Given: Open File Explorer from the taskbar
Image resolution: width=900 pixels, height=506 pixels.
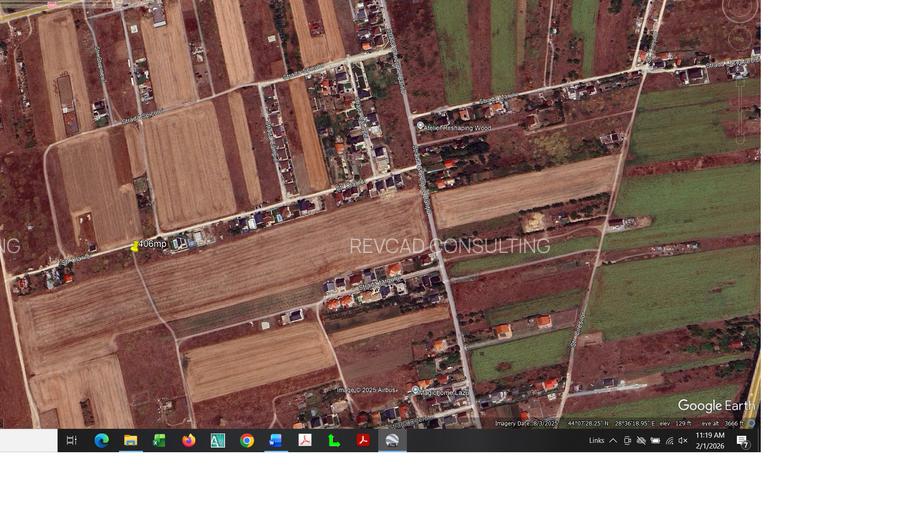Looking at the screenshot, I should click(x=130, y=440).
